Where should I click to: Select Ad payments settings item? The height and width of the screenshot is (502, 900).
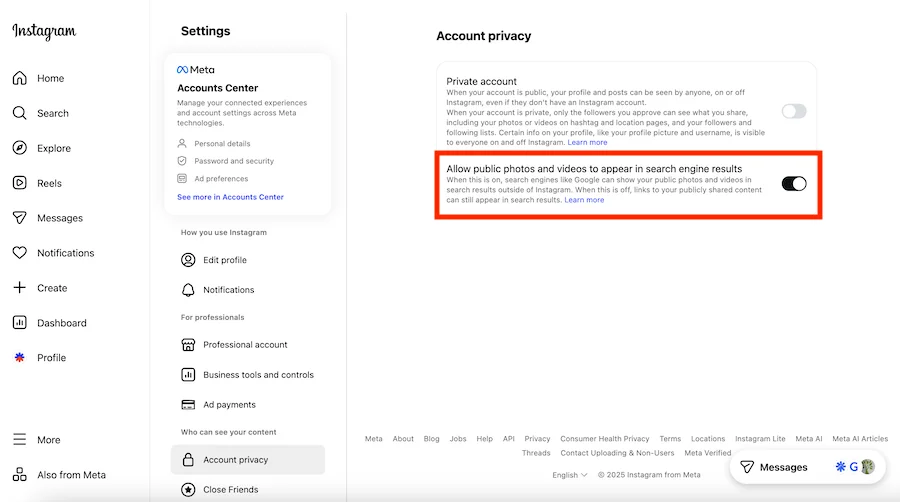[248, 404]
